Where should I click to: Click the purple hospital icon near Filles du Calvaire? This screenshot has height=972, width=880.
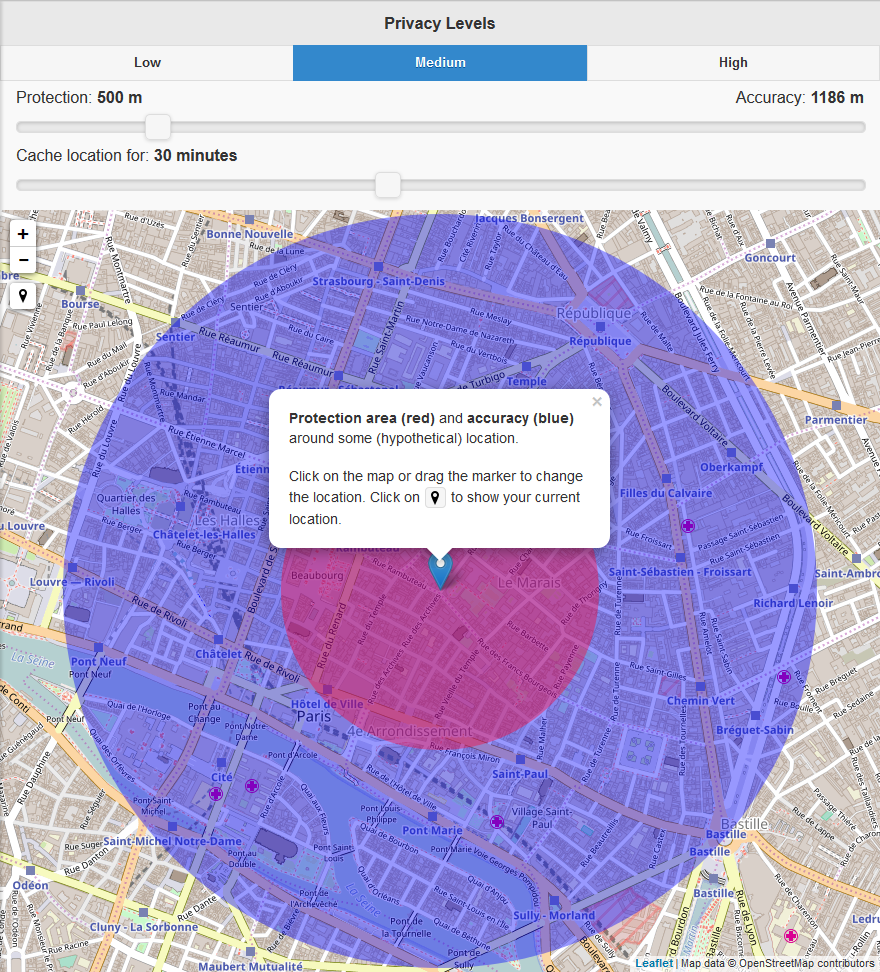pyautogui.click(x=688, y=526)
